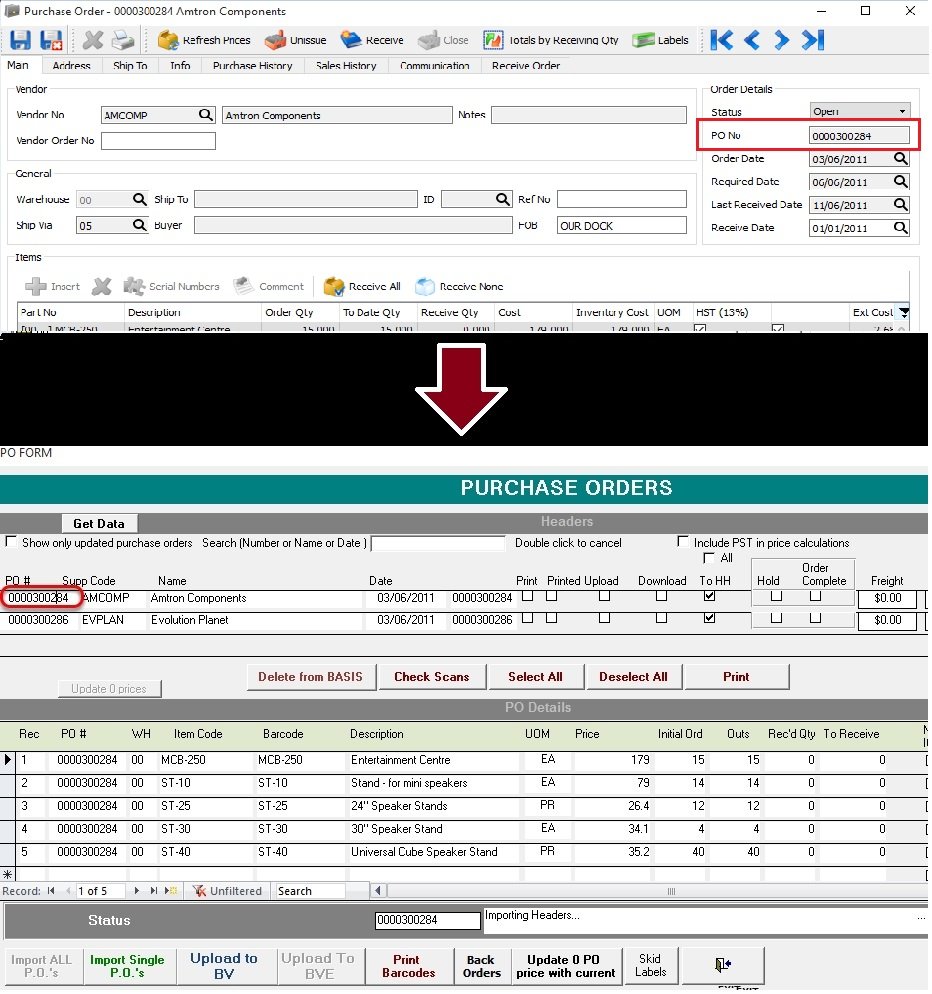Click Receive All in Items toolbar

click(362, 287)
